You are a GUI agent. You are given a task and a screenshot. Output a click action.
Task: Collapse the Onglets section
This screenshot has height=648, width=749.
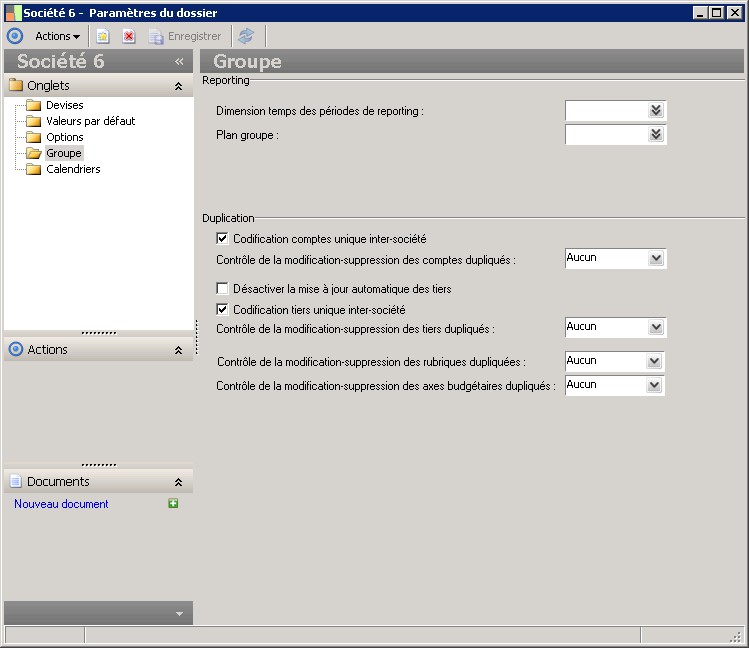click(178, 86)
